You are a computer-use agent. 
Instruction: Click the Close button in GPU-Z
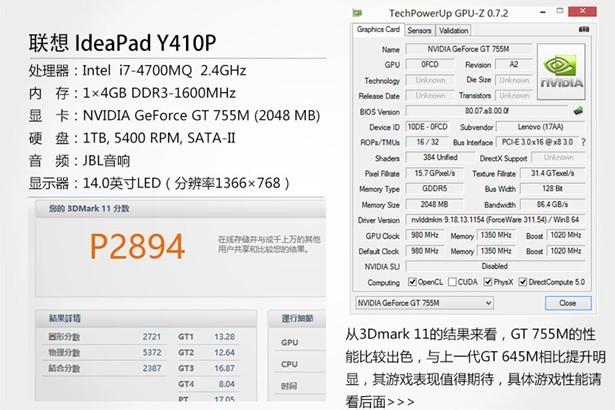tap(568, 303)
